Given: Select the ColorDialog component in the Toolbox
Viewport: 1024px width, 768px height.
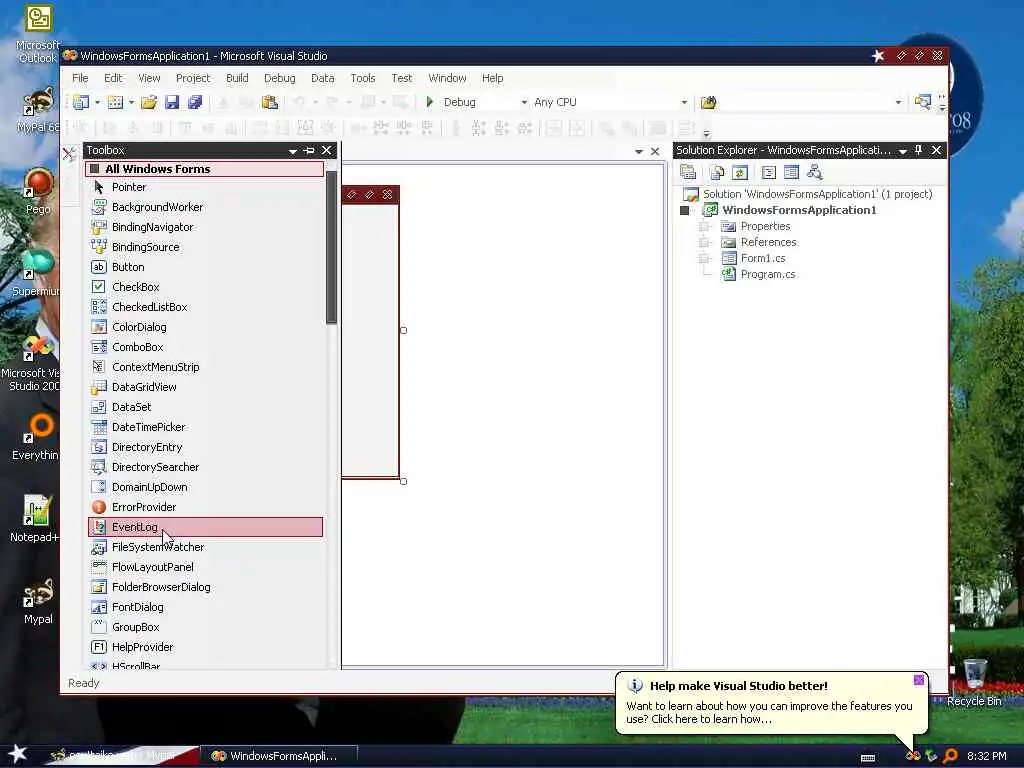Looking at the screenshot, I should (x=205, y=327).
